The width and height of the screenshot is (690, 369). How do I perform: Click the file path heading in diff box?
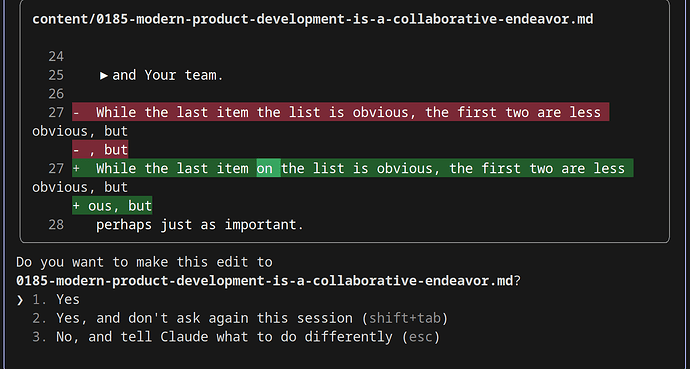click(312, 19)
